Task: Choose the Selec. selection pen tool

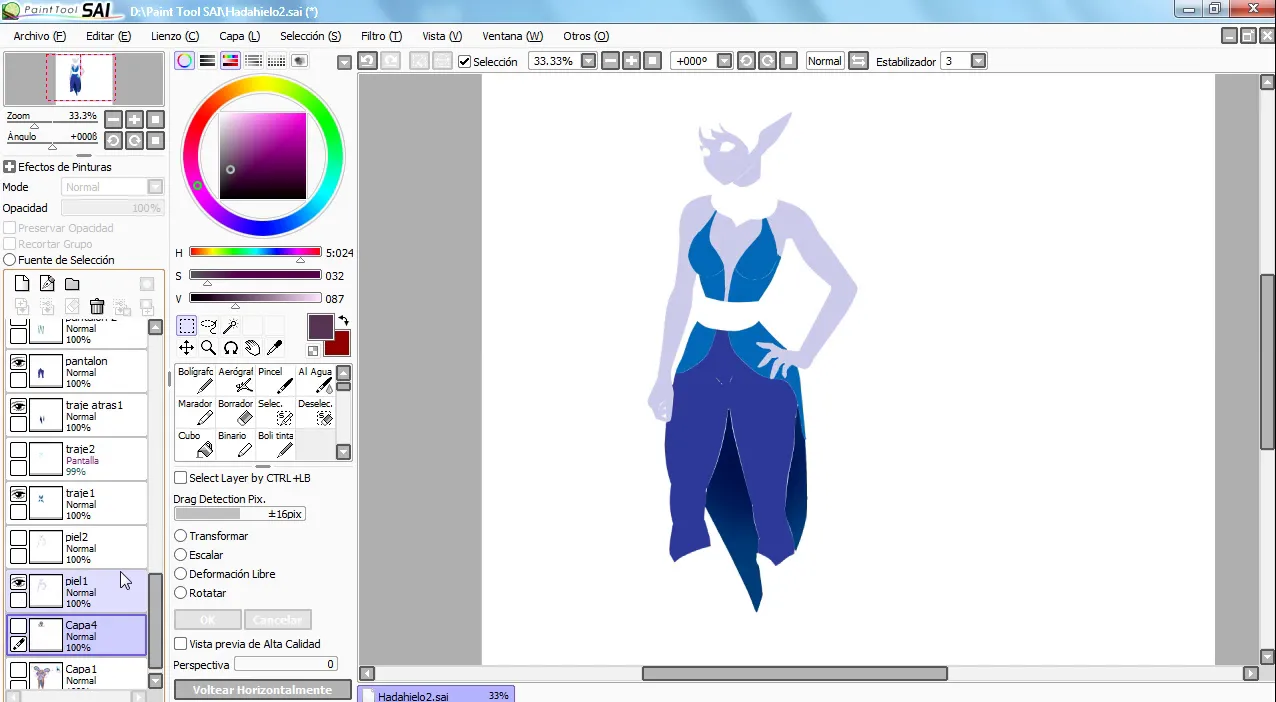Action: [275, 412]
